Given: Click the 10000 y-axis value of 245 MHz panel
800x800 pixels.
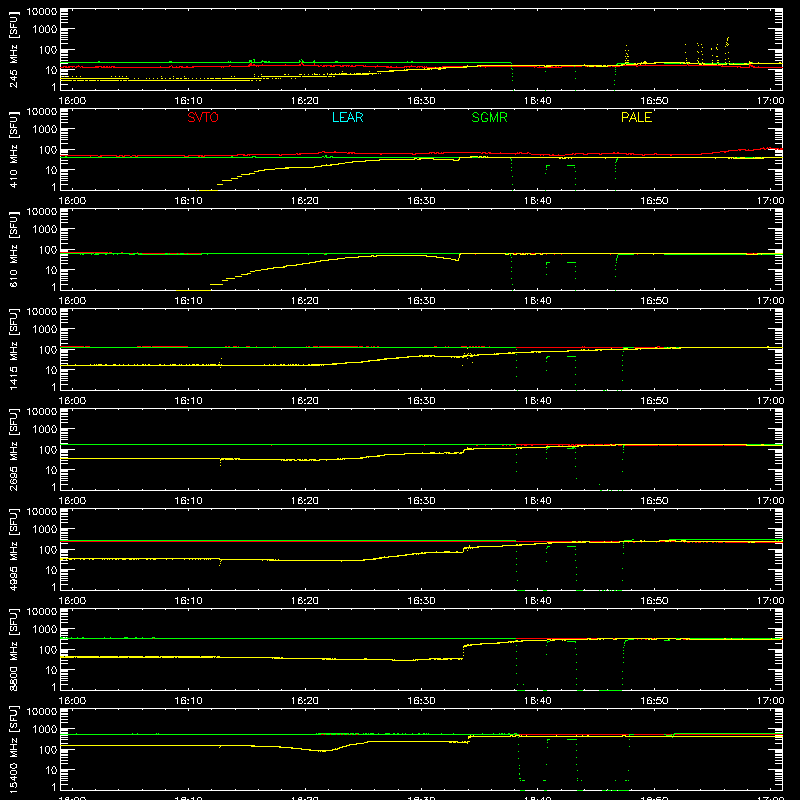Looking at the screenshot, I should pyautogui.click(x=42, y=12).
